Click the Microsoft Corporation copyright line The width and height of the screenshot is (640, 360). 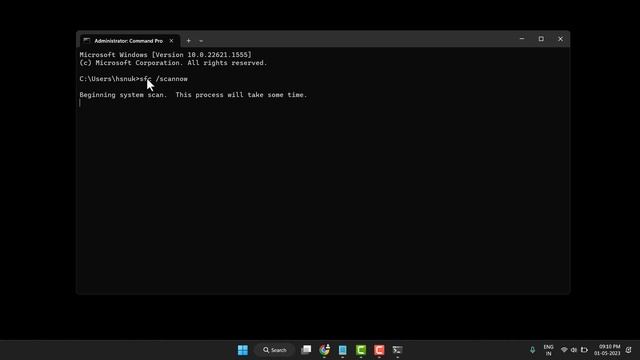point(173,63)
